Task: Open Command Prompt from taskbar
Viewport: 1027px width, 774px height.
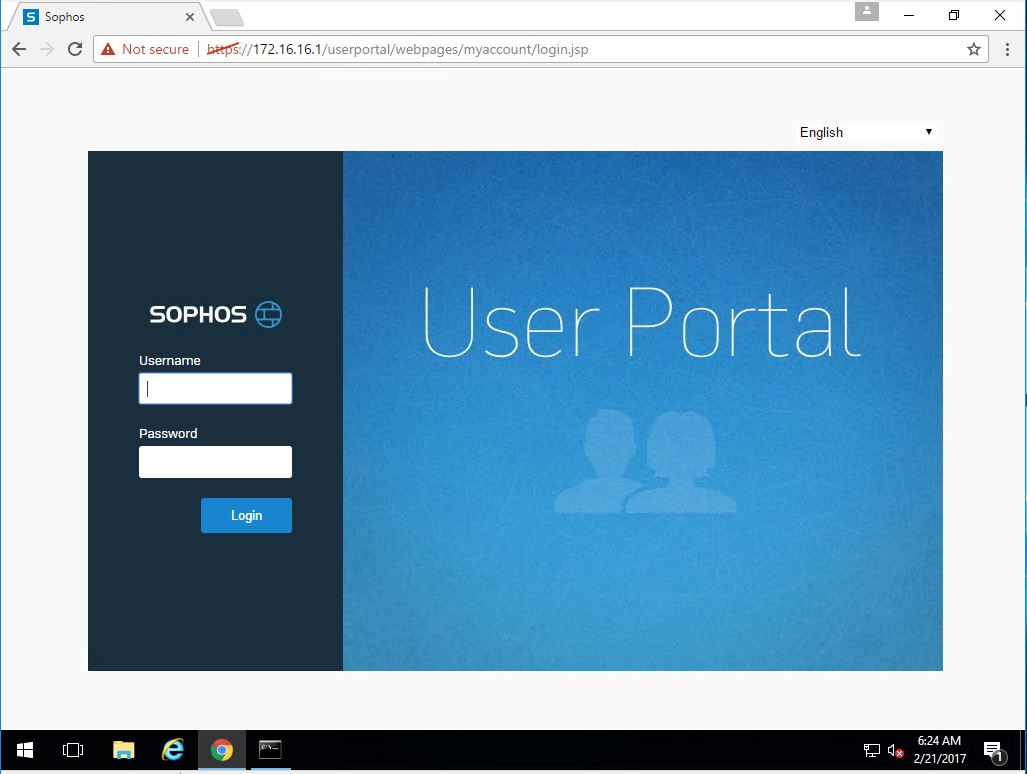Action: point(271,750)
